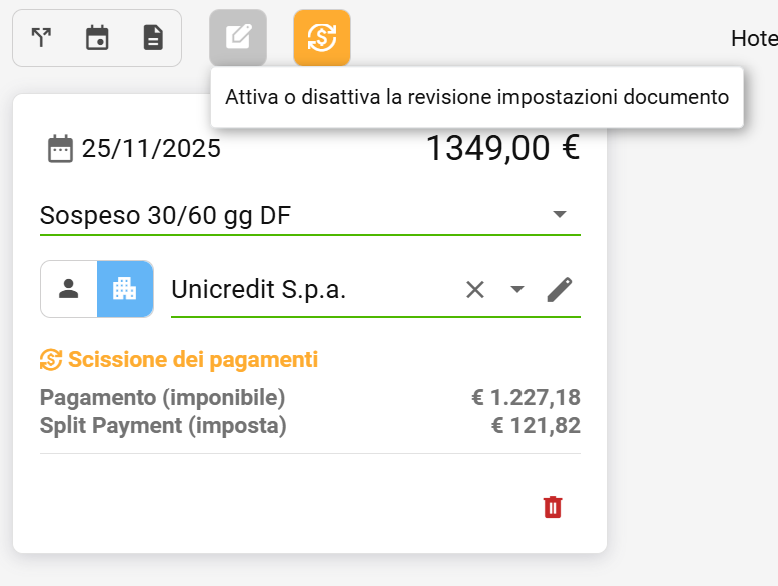The image size is (778, 586).
Task: Open the Unicredit S.p.a. dropdown arrow
Action: [517, 290]
